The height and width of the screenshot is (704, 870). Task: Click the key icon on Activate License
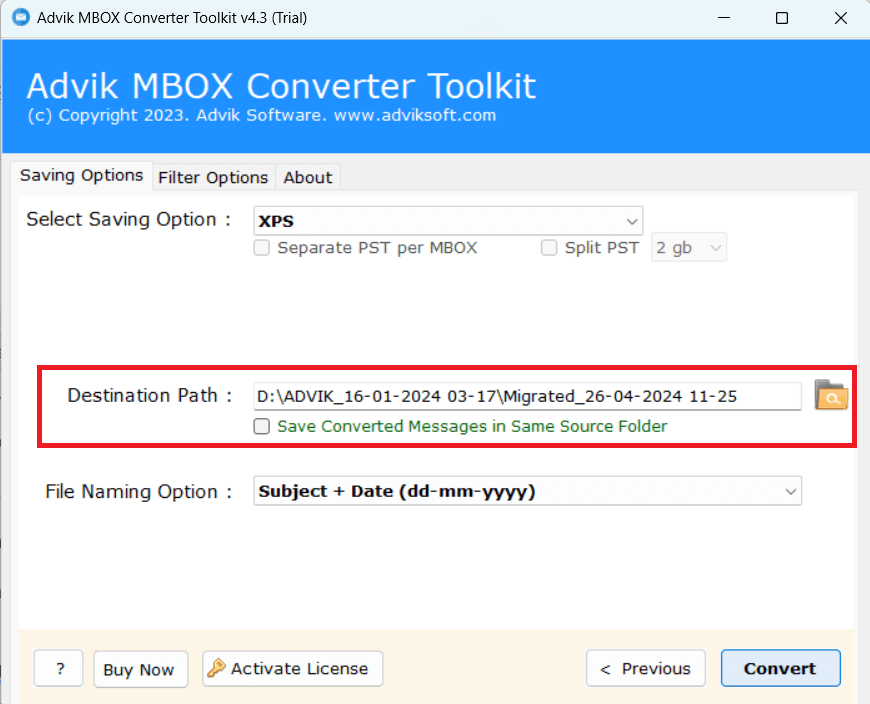216,669
